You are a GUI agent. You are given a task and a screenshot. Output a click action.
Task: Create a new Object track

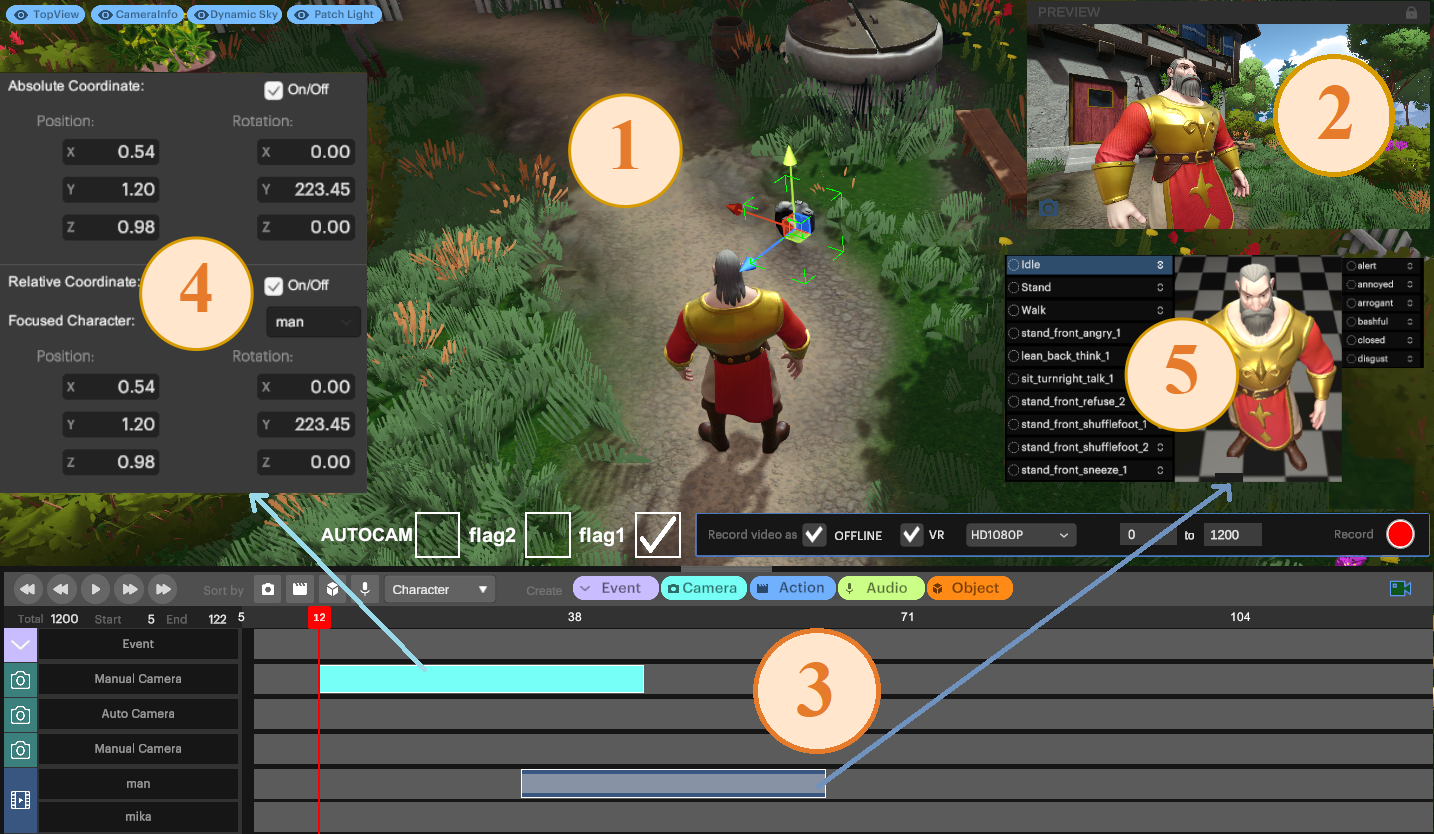click(969, 588)
